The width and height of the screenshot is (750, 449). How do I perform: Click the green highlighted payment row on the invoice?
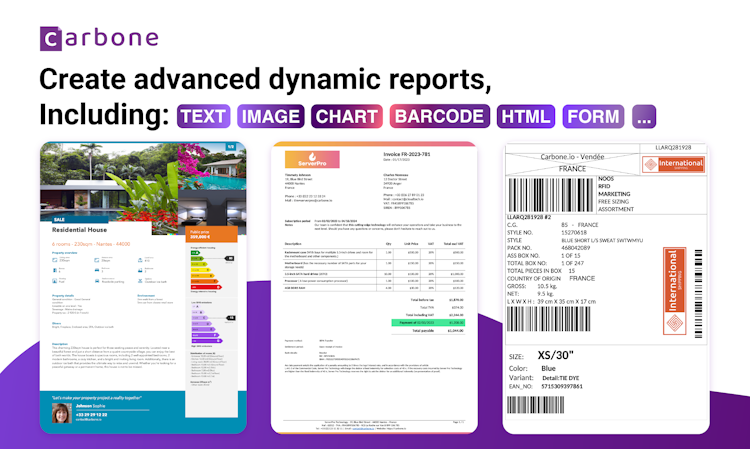point(428,323)
